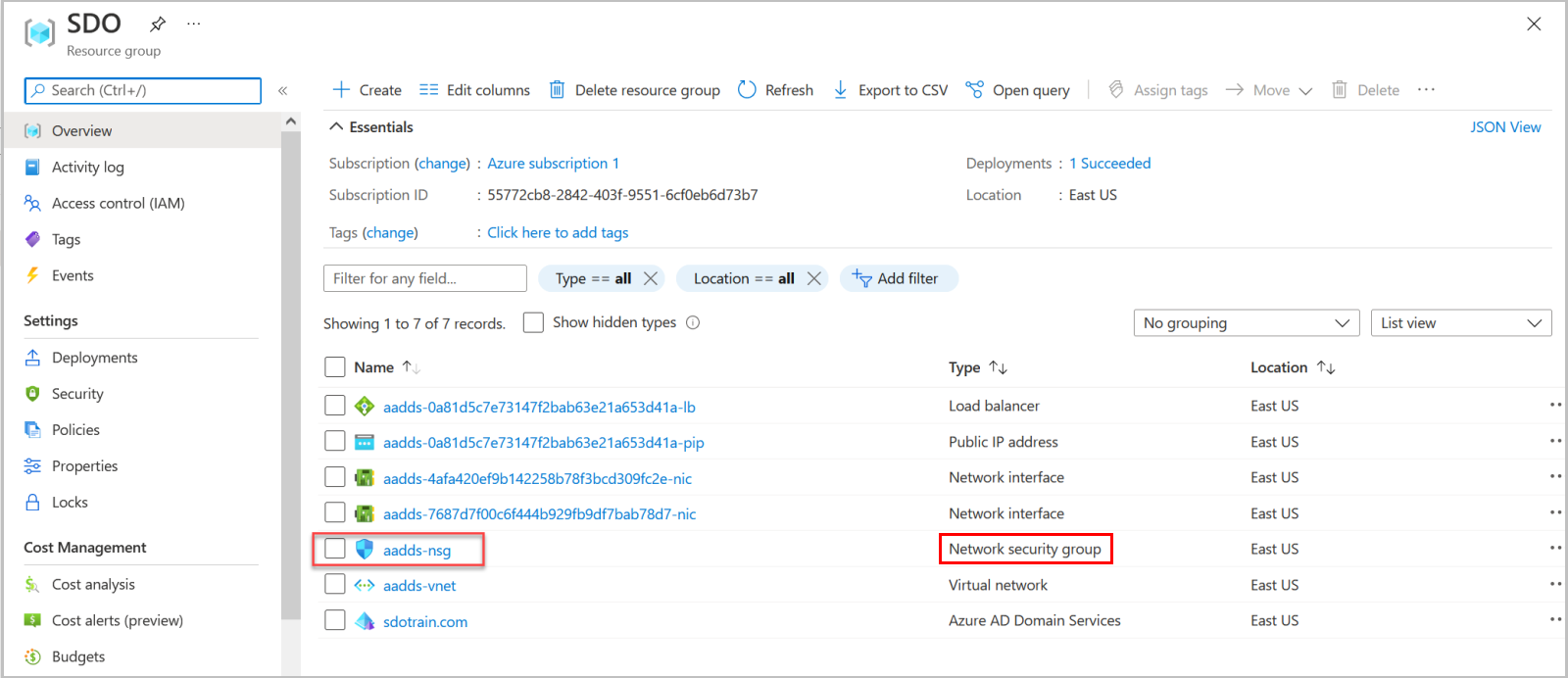Image resolution: width=1568 pixels, height=678 pixels.
Task: Open the JSON View link
Action: click(1505, 127)
